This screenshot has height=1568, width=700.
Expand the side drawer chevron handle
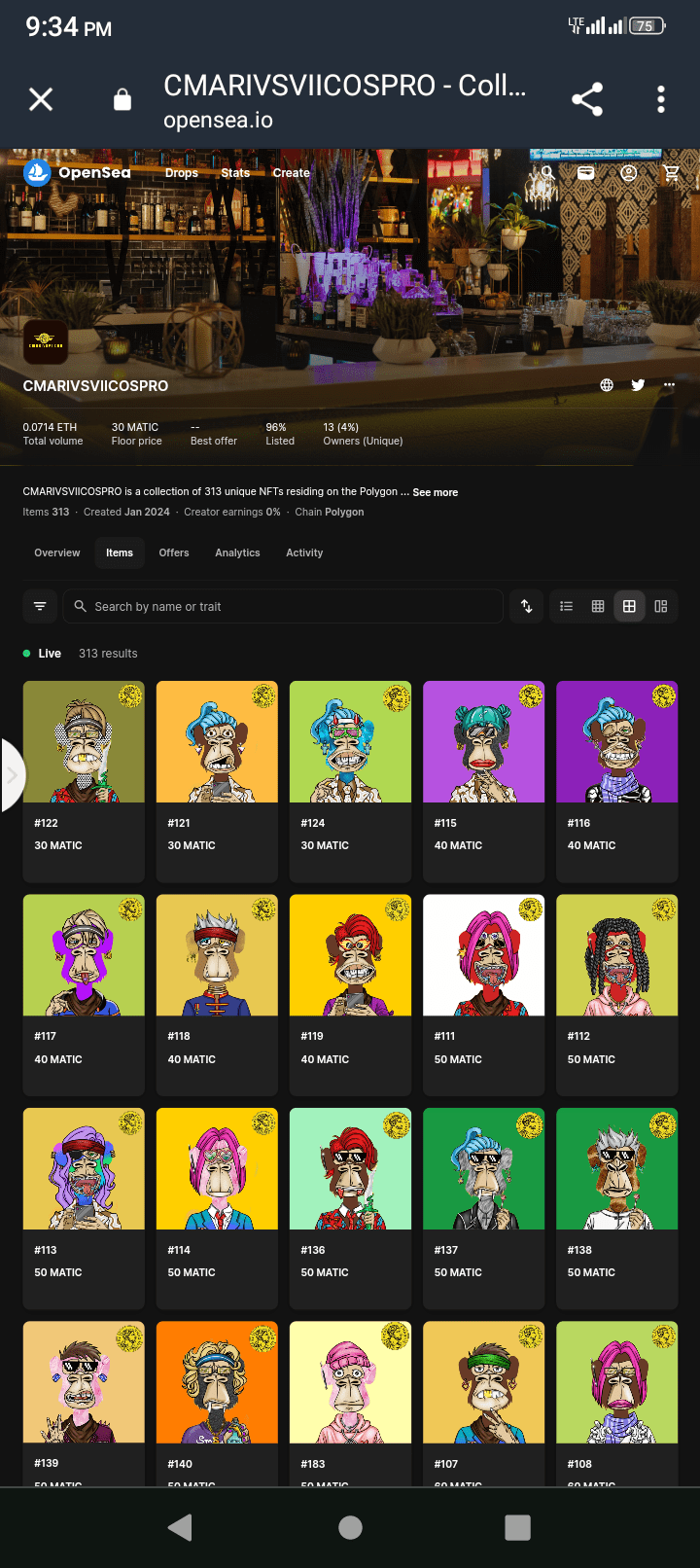(x=12, y=775)
